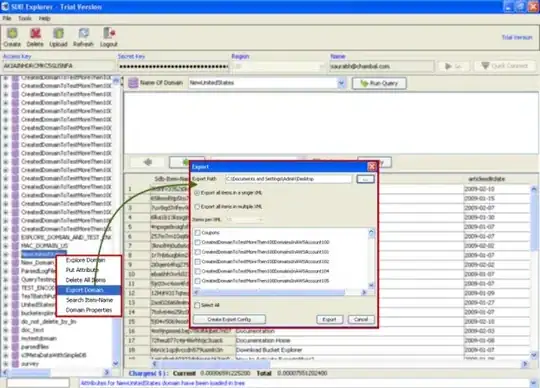Click the Cancel button in Export dialog
The height and width of the screenshot is (388, 540).
pos(361,319)
